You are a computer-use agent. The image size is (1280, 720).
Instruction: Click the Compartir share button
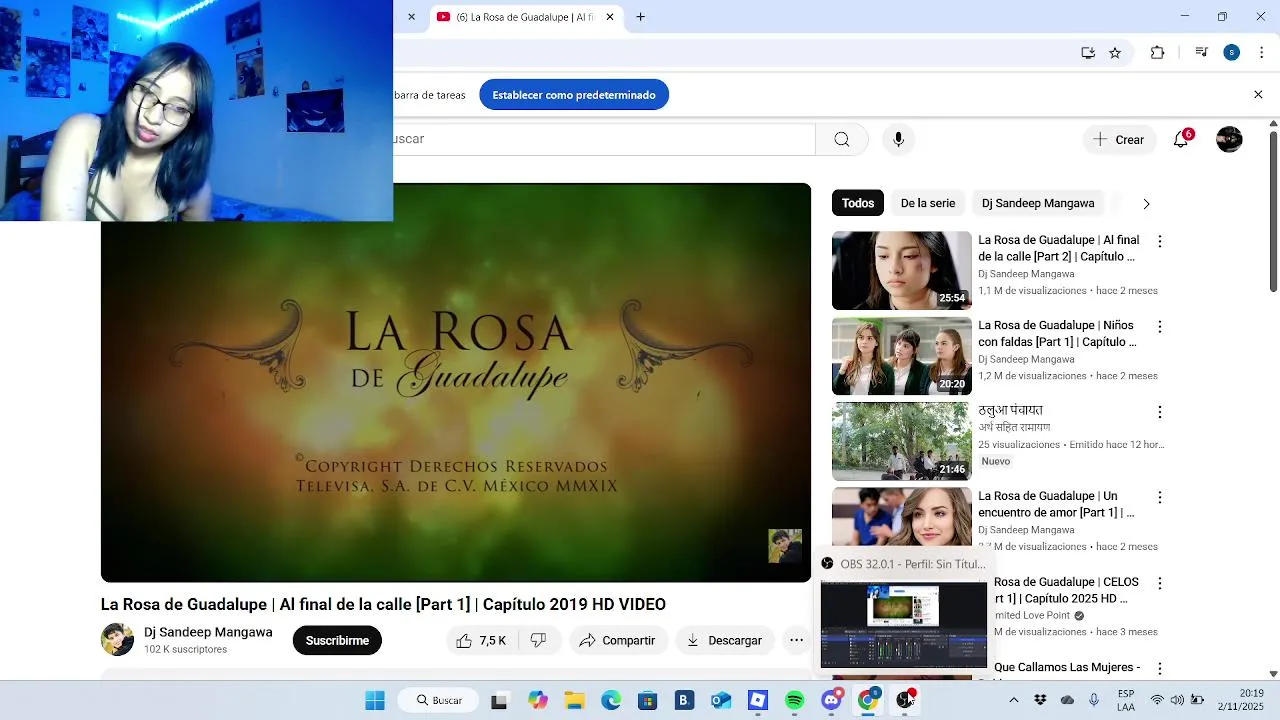[x=617, y=640]
